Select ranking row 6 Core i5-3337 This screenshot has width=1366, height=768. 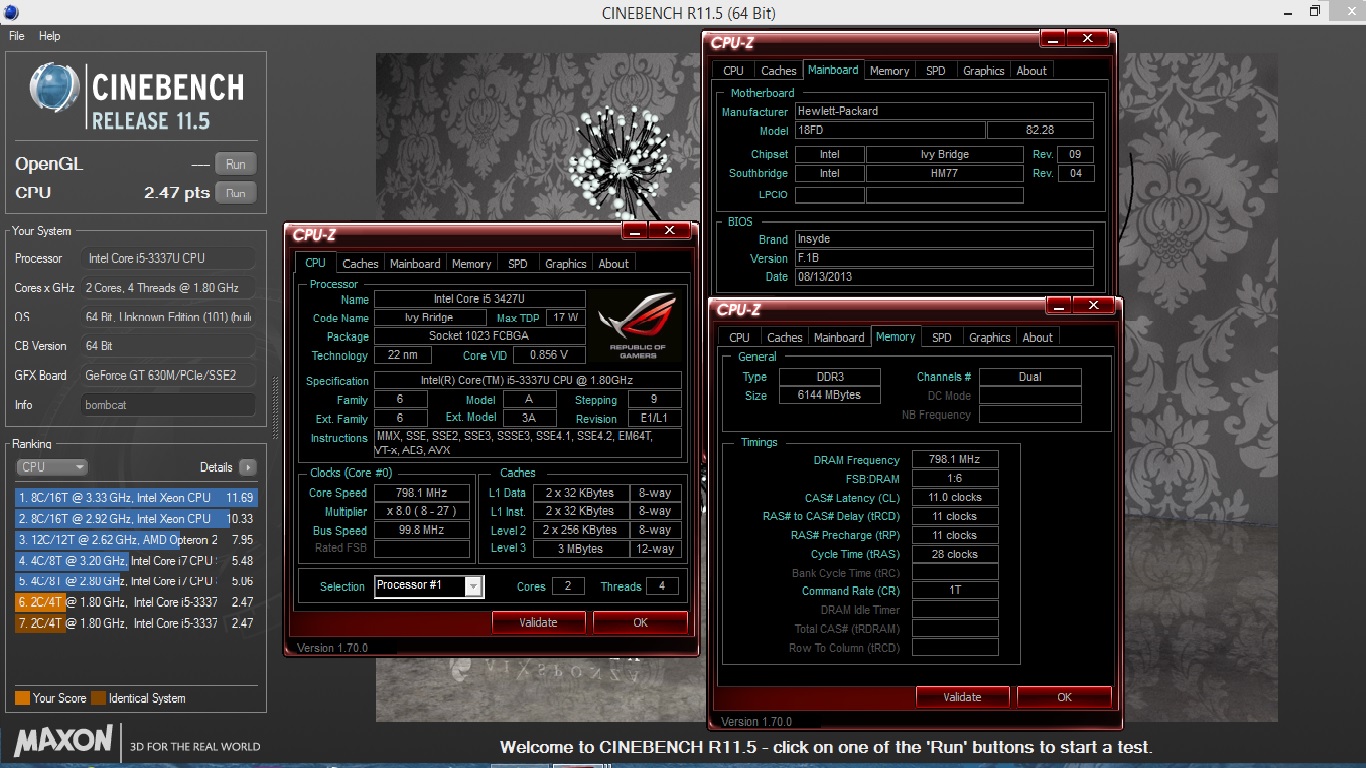pyautogui.click(x=137, y=602)
